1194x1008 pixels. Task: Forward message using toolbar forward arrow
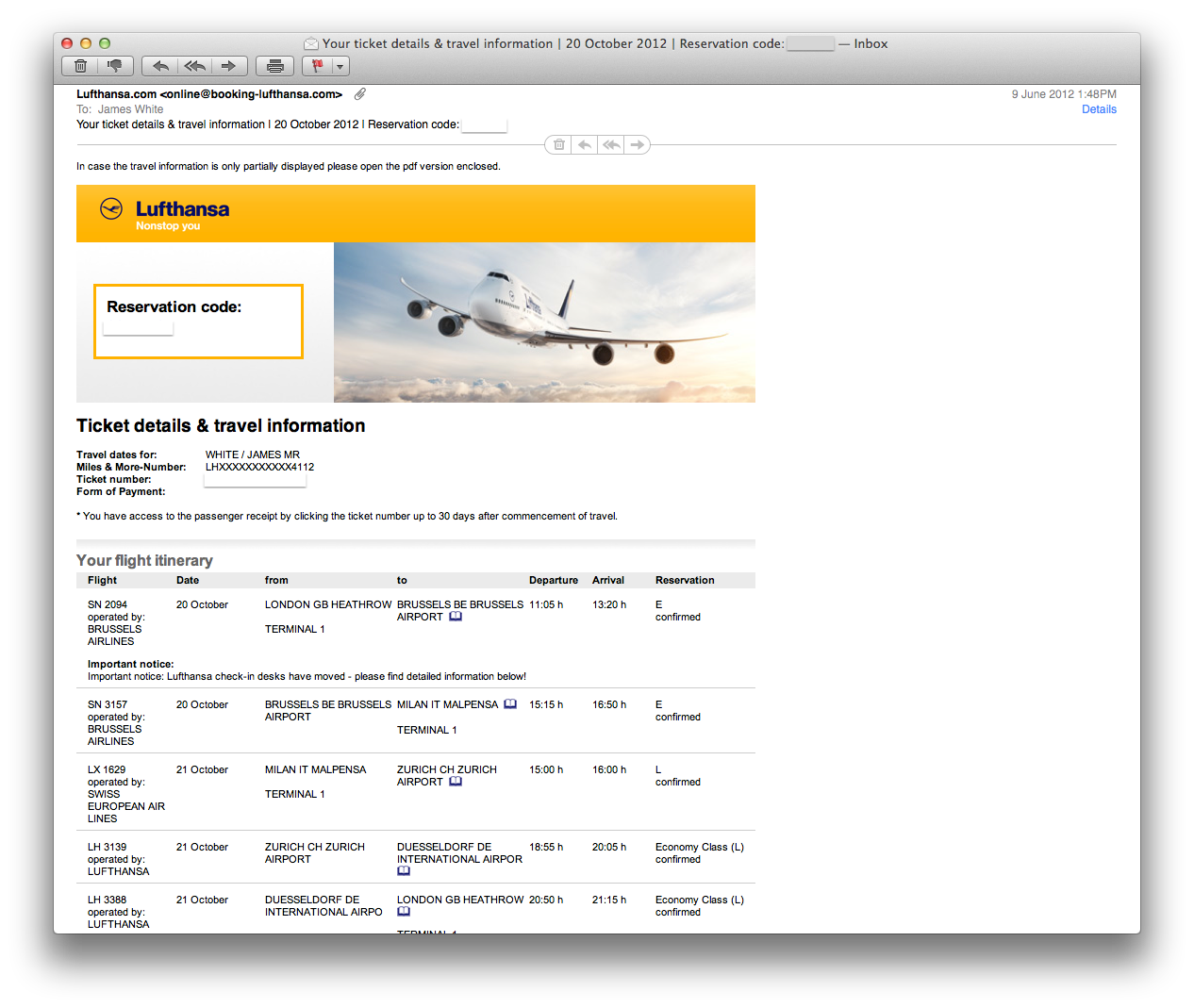tap(229, 66)
